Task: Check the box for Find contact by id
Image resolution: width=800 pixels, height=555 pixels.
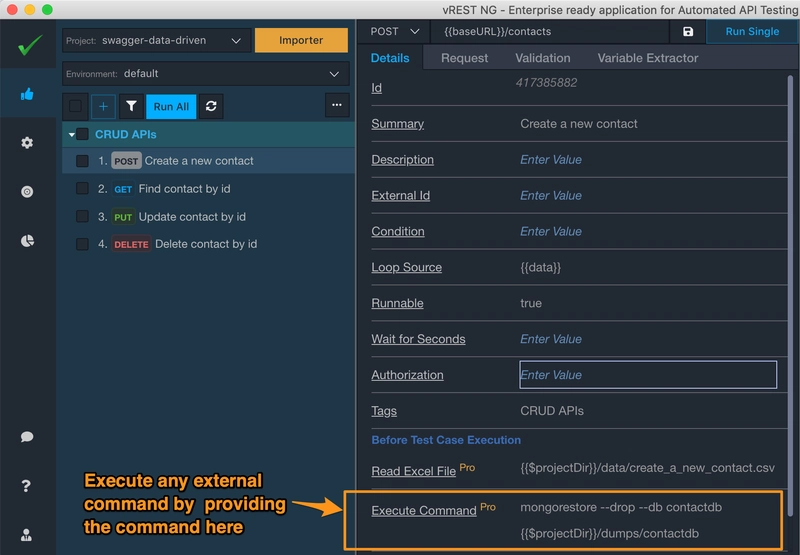Action: pyautogui.click(x=82, y=188)
